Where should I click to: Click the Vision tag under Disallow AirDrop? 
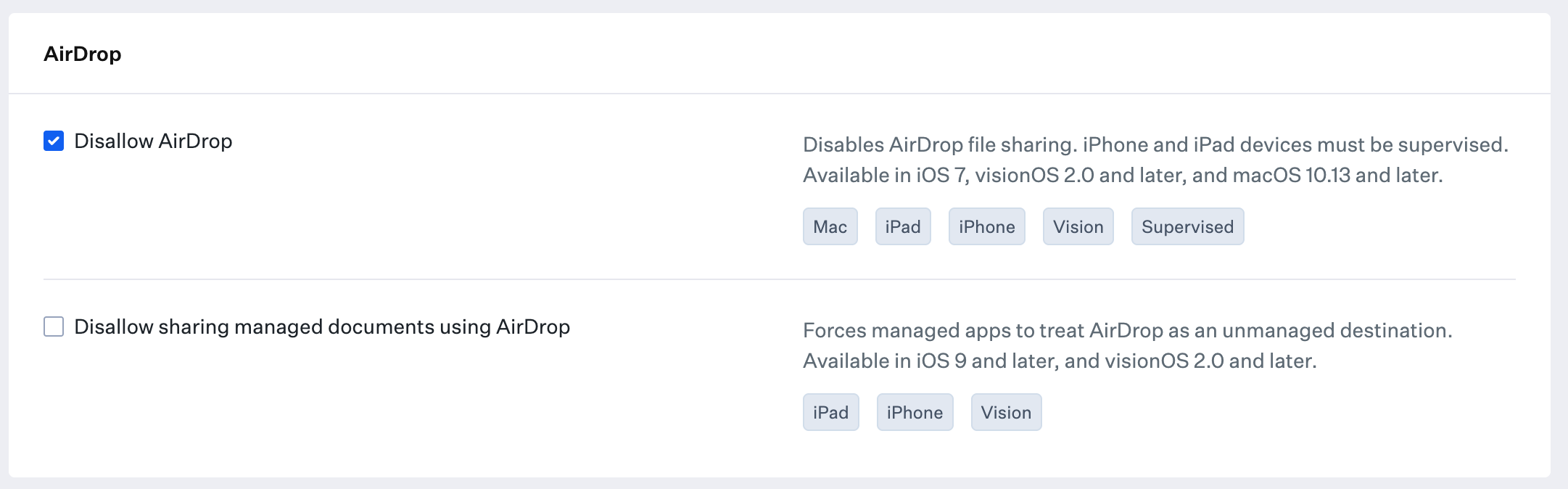click(x=1078, y=226)
